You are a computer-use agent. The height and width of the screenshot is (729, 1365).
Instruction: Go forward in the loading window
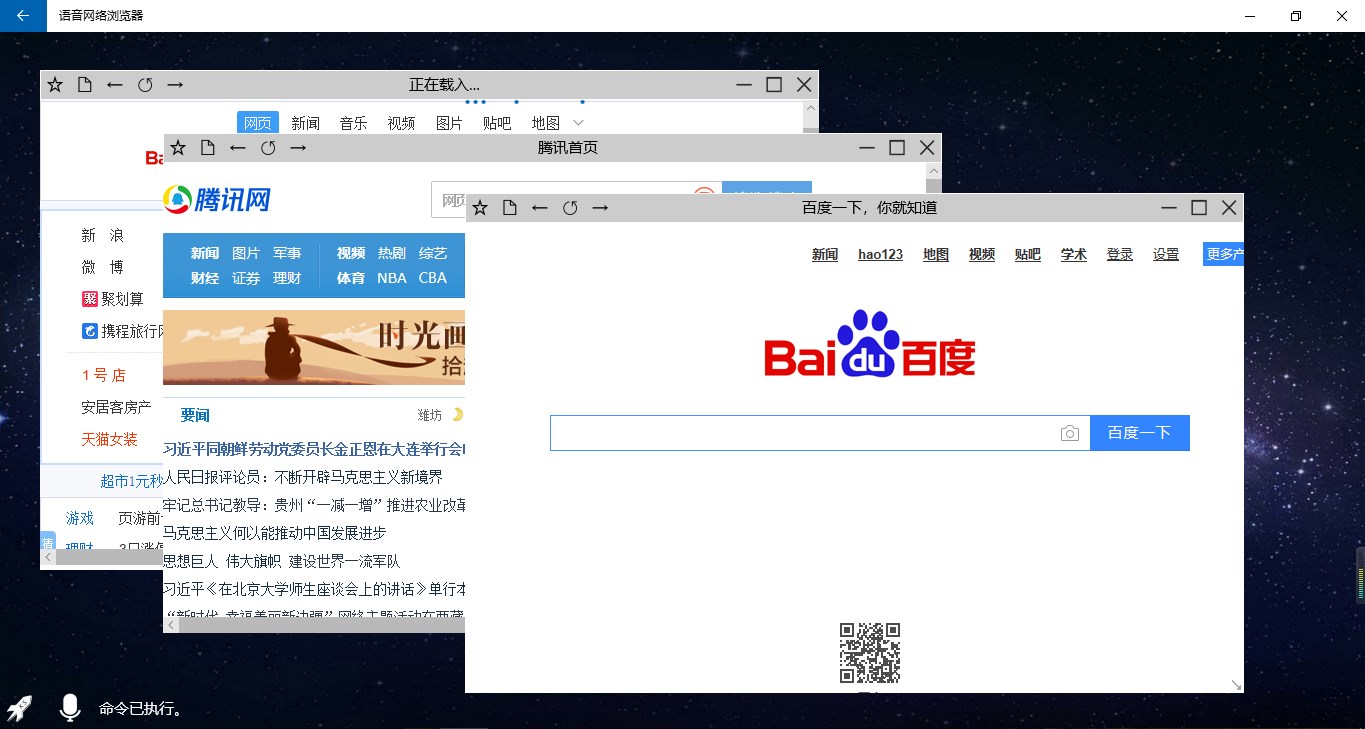tap(175, 85)
